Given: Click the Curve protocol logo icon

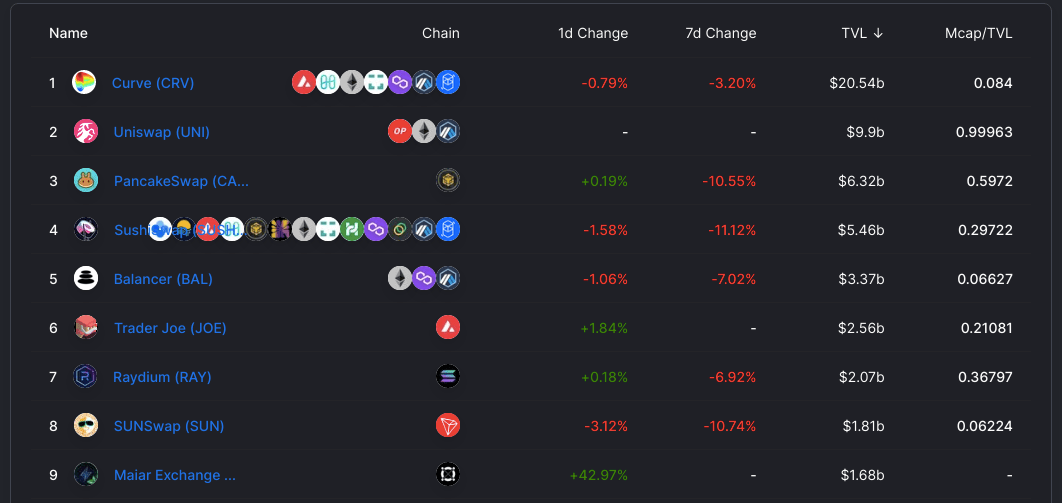Looking at the screenshot, I should pos(84,83).
